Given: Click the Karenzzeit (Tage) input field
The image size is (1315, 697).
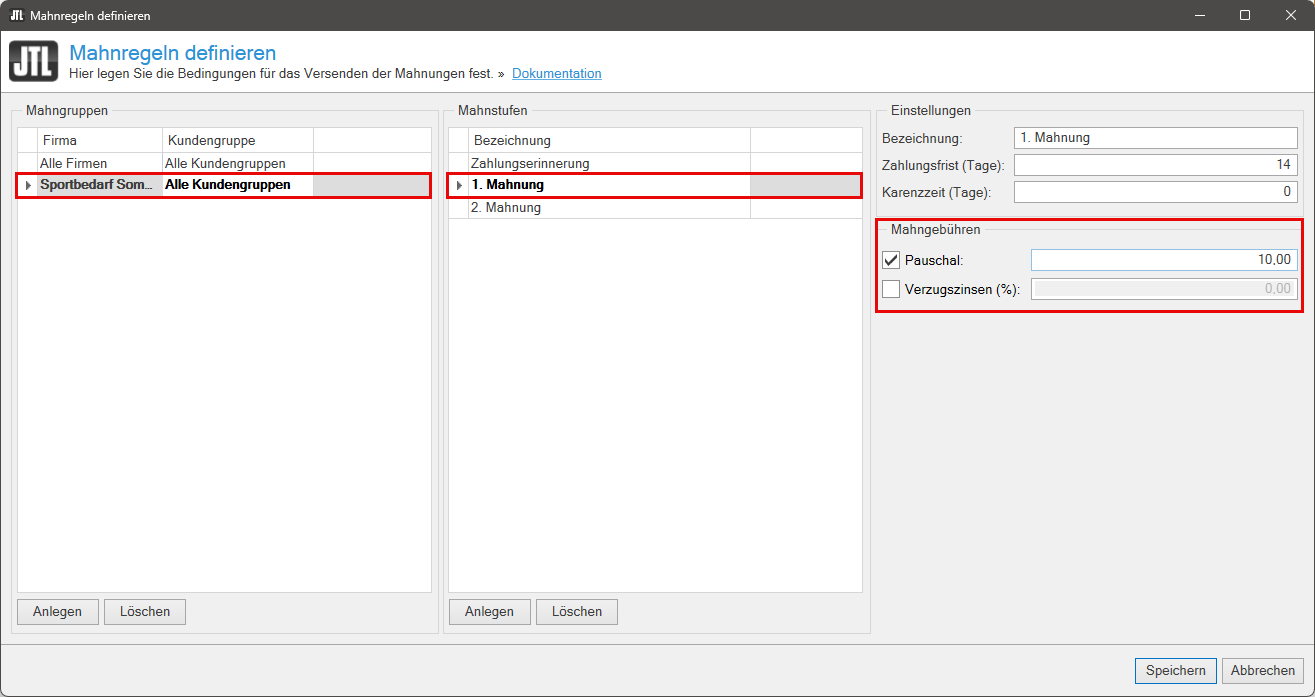Looking at the screenshot, I should click(x=1155, y=192).
